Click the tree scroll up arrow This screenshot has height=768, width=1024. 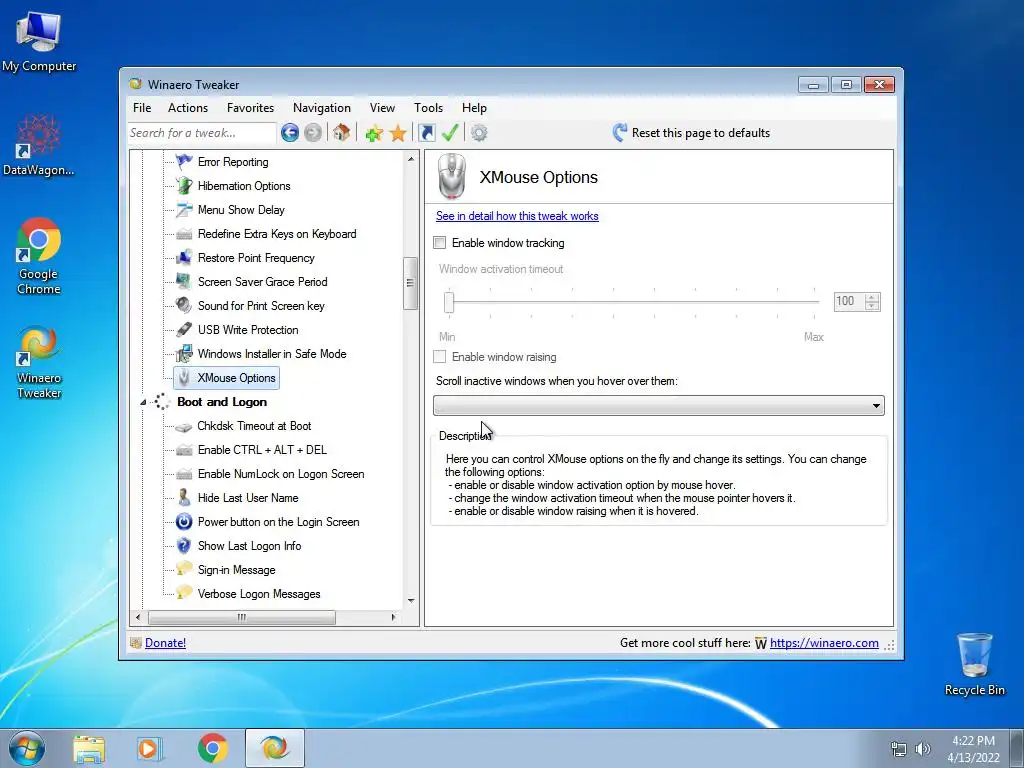click(x=411, y=159)
